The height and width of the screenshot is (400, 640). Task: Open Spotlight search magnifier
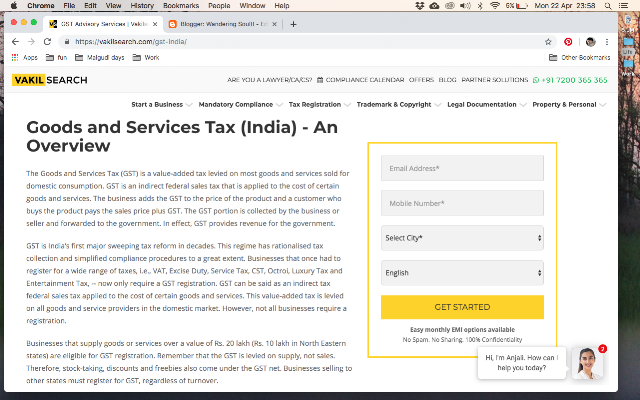coord(608,6)
